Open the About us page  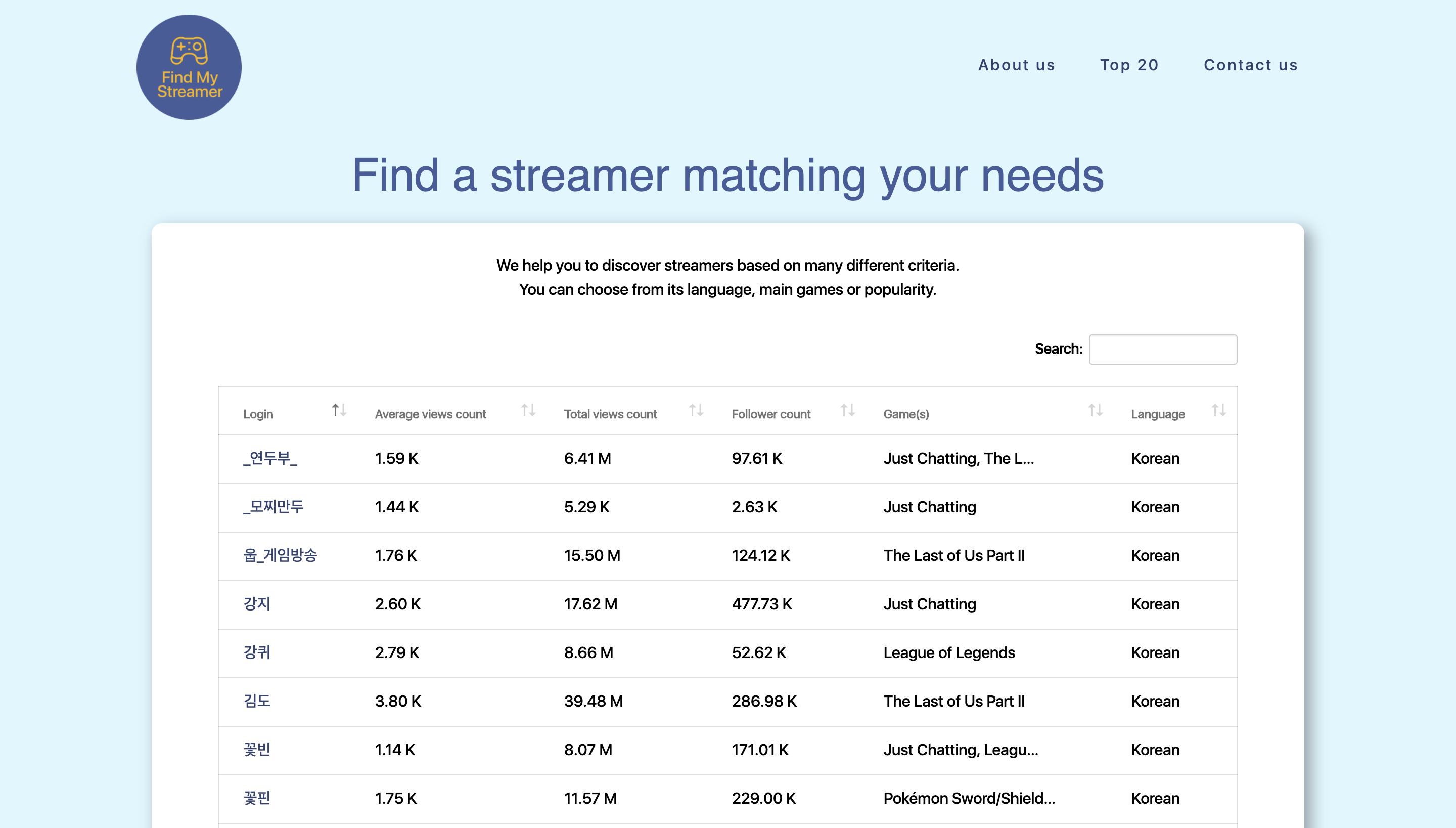[1017, 65]
